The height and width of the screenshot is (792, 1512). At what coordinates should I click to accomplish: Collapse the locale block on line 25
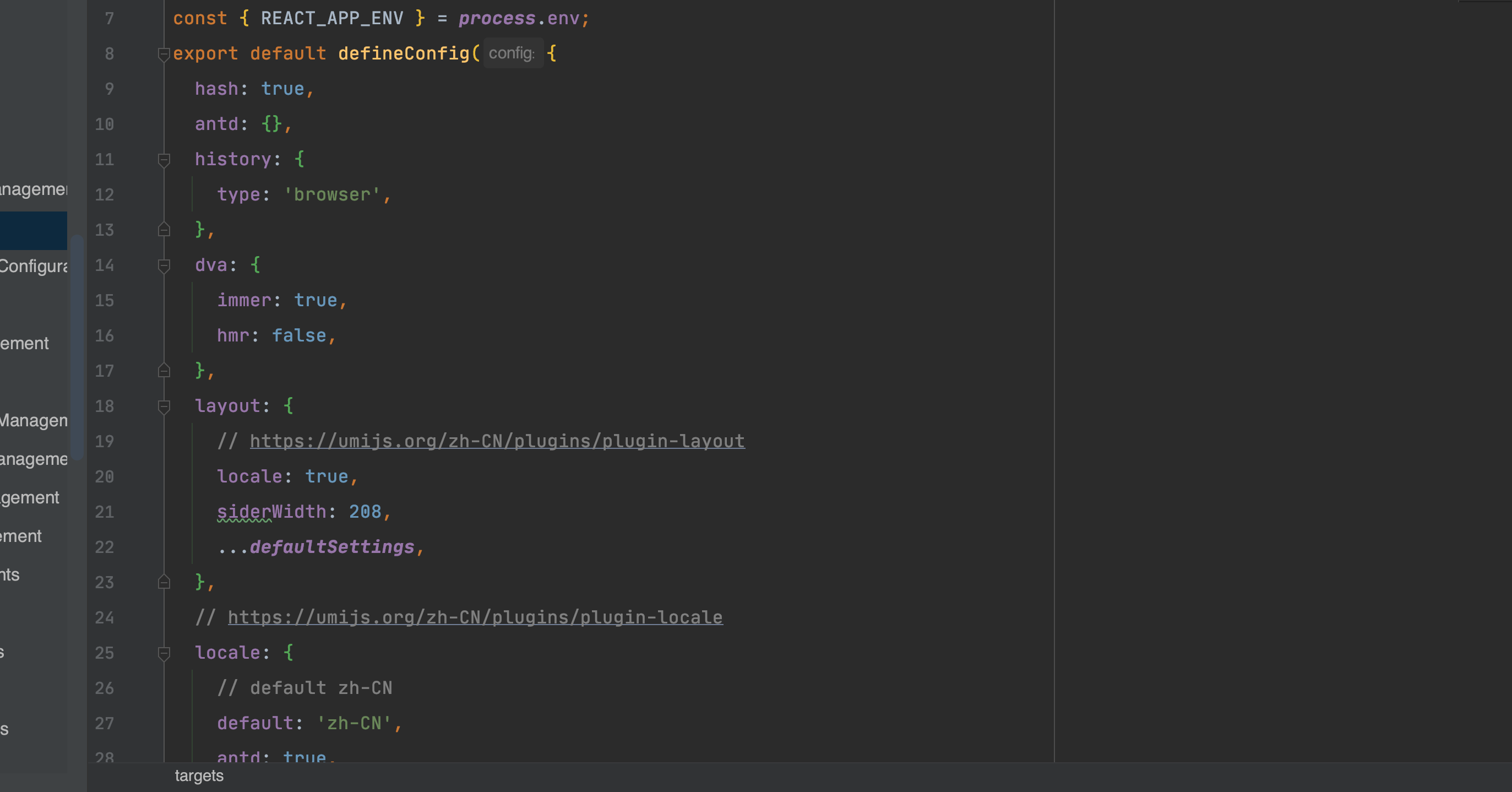pos(164,653)
